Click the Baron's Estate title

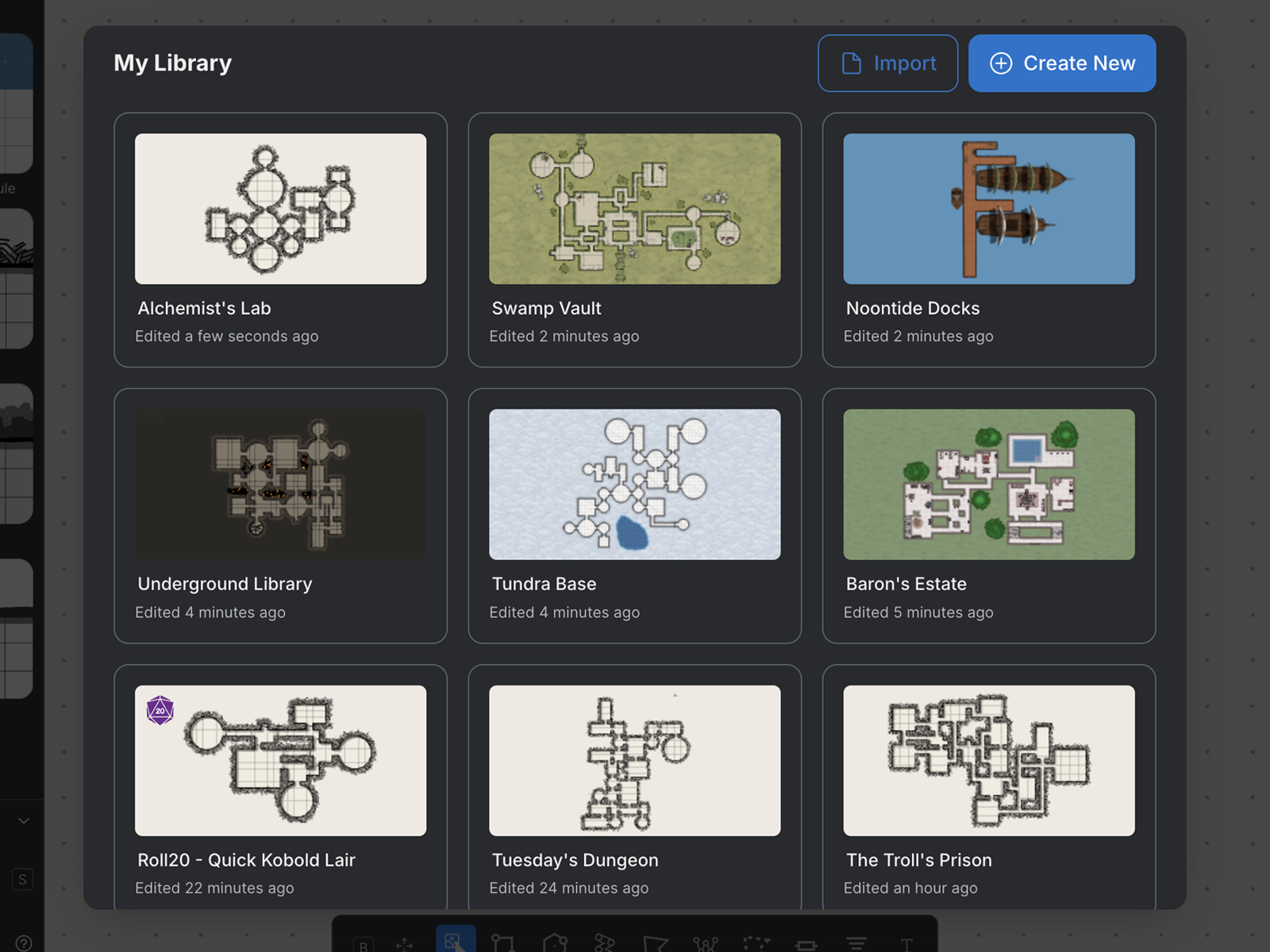pos(906,584)
